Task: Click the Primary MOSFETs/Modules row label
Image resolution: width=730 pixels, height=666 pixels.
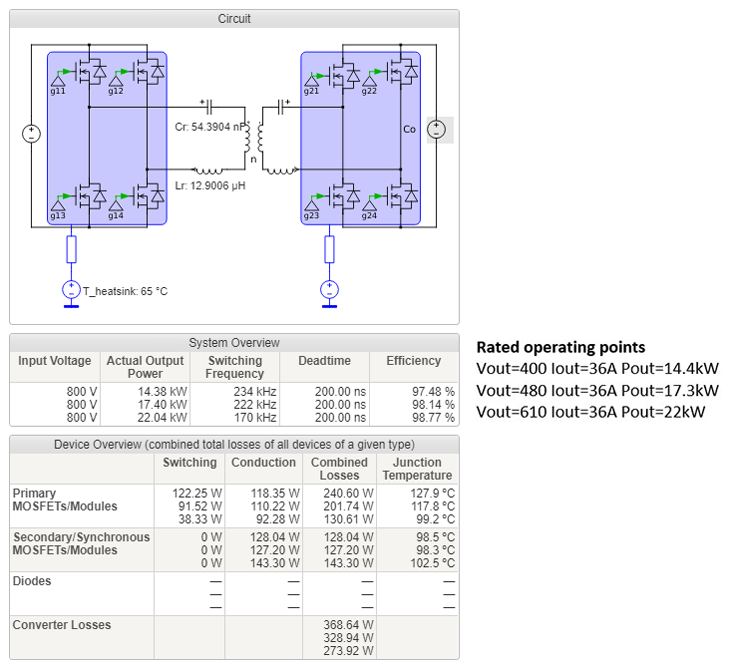Action: tap(65, 500)
